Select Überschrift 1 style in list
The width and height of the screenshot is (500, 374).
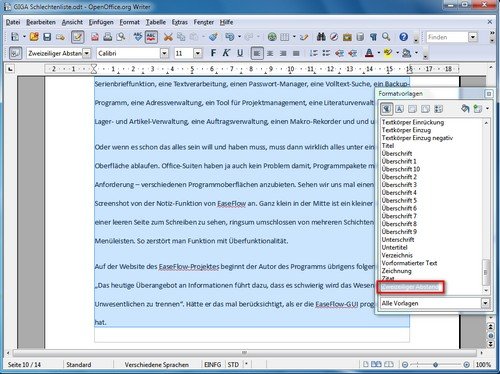pos(399,161)
